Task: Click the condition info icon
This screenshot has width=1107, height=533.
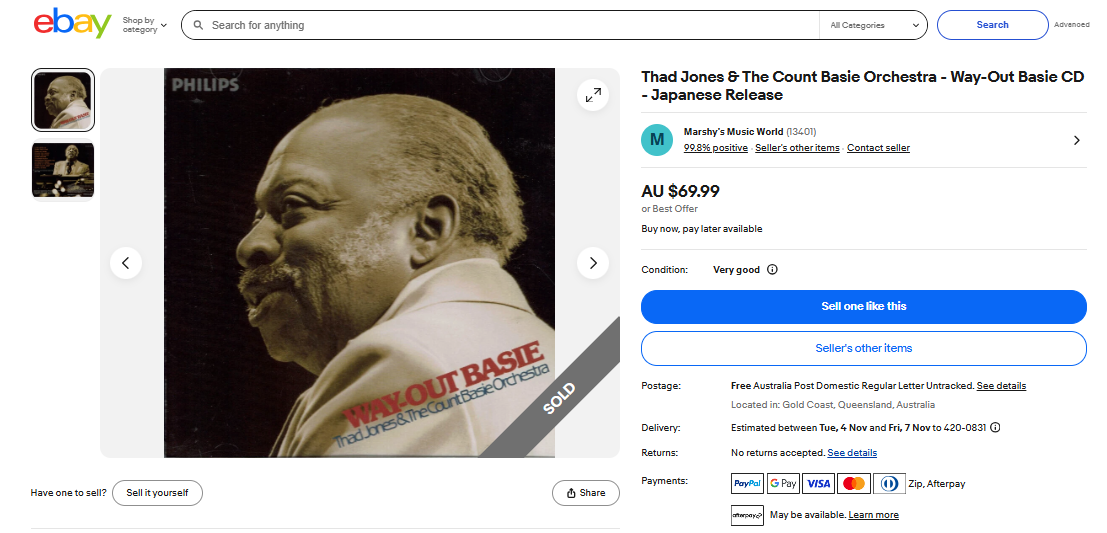Action: point(772,270)
